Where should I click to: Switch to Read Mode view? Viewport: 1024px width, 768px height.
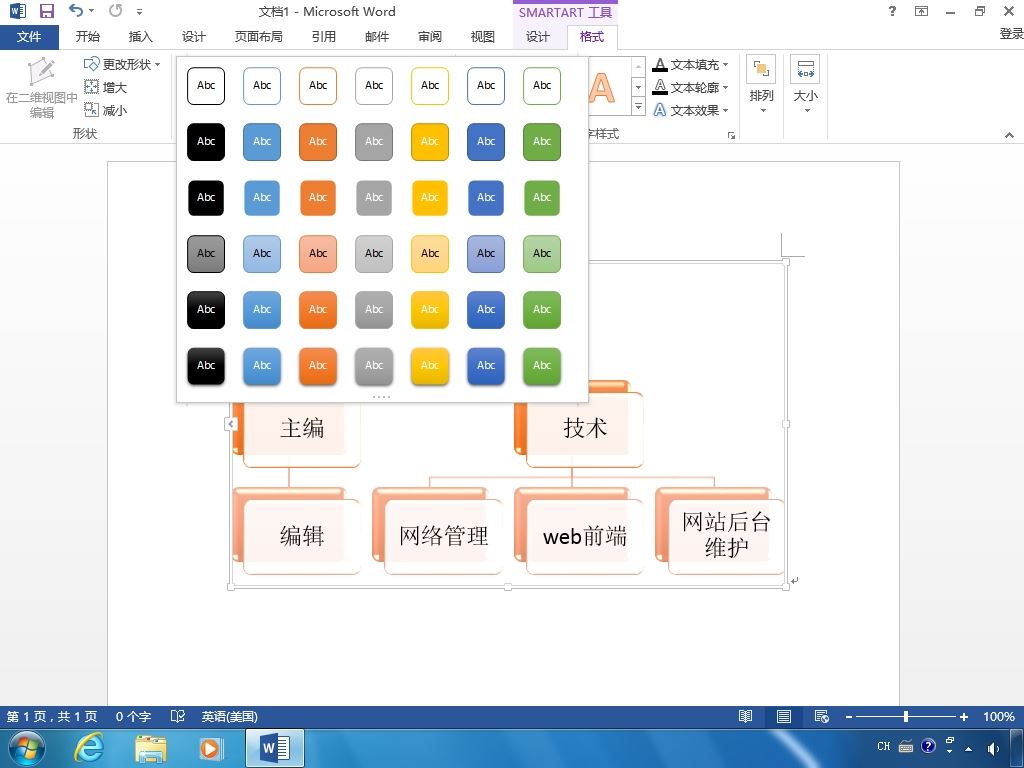[745, 716]
